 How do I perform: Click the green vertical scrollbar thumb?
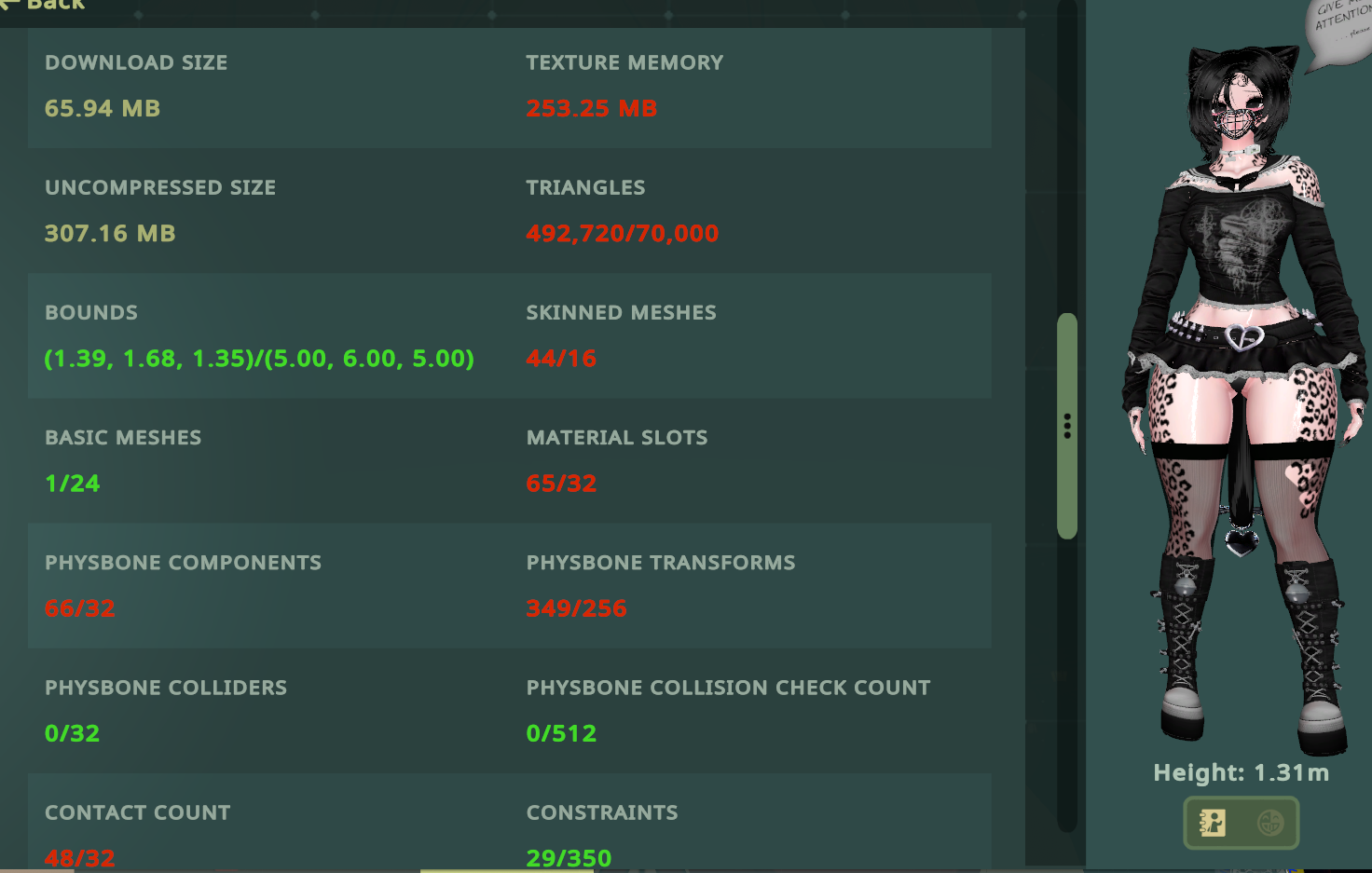coord(1067,426)
